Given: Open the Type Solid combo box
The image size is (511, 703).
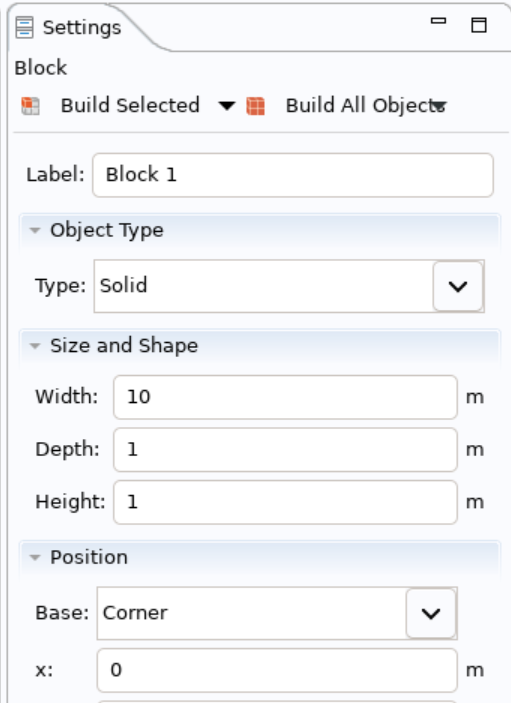Looking at the screenshot, I should click(x=289, y=286).
